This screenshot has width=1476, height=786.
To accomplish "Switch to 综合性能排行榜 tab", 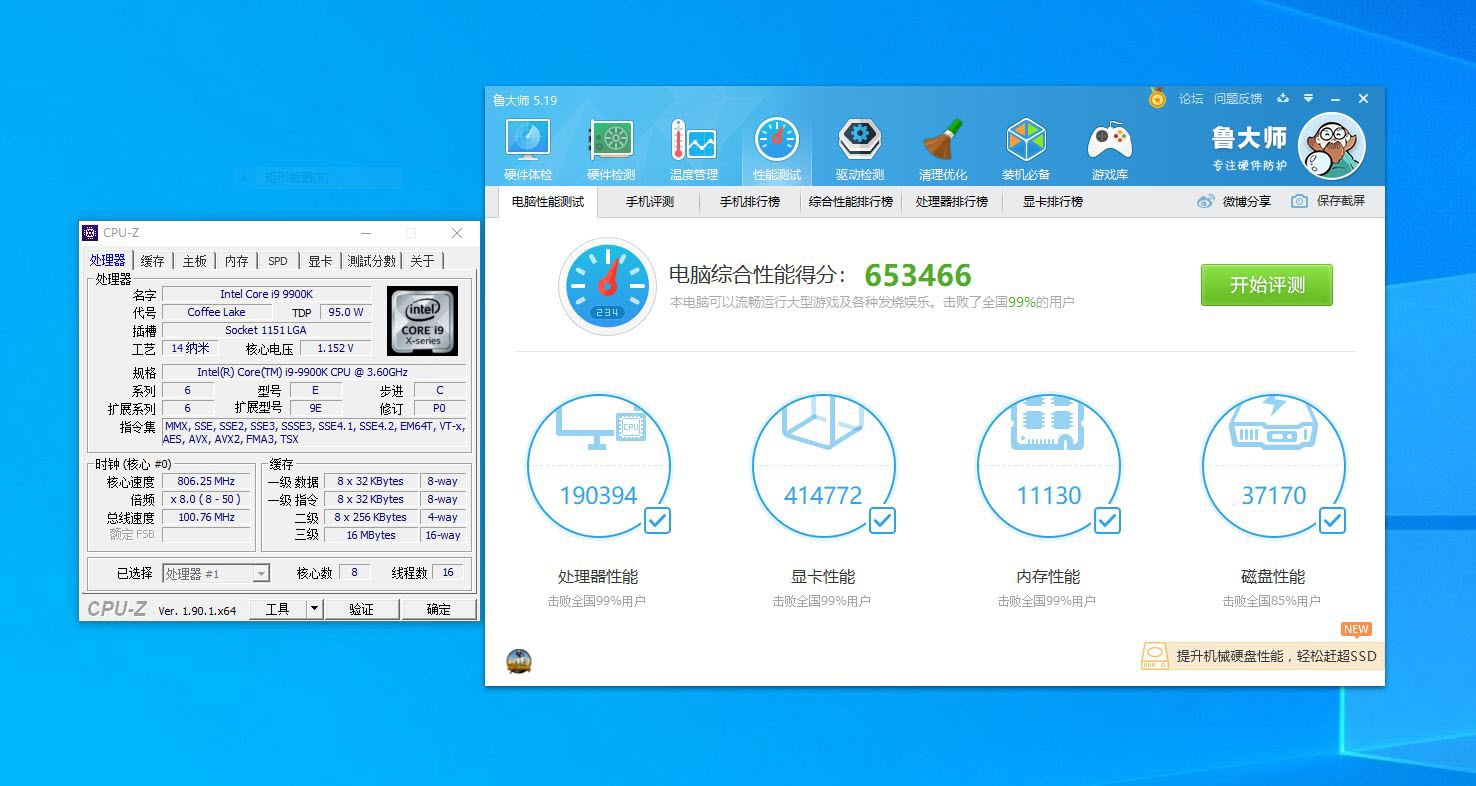I will [851, 201].
